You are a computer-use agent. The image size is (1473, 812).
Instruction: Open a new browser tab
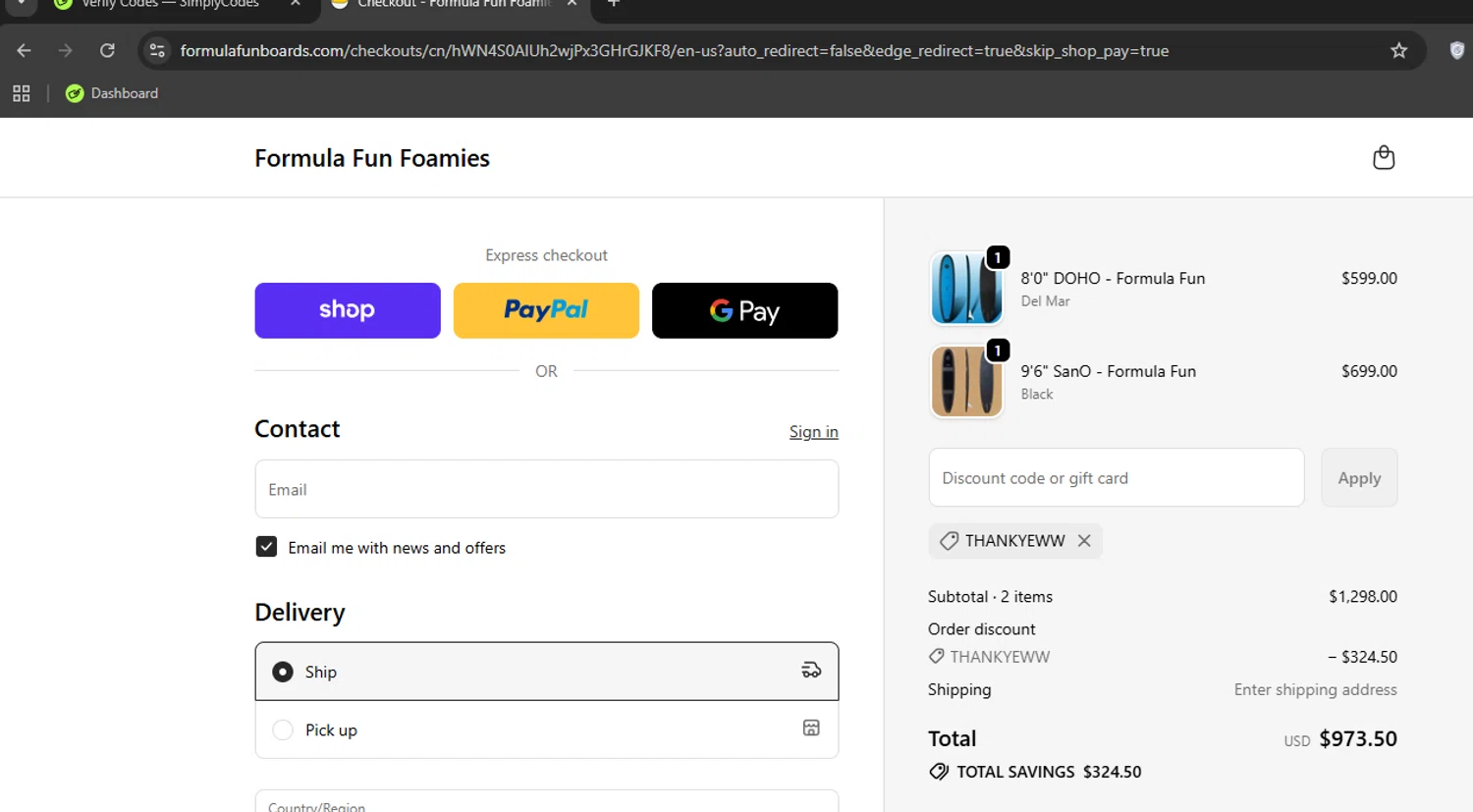pyautogui.click(x=614, y=4)
